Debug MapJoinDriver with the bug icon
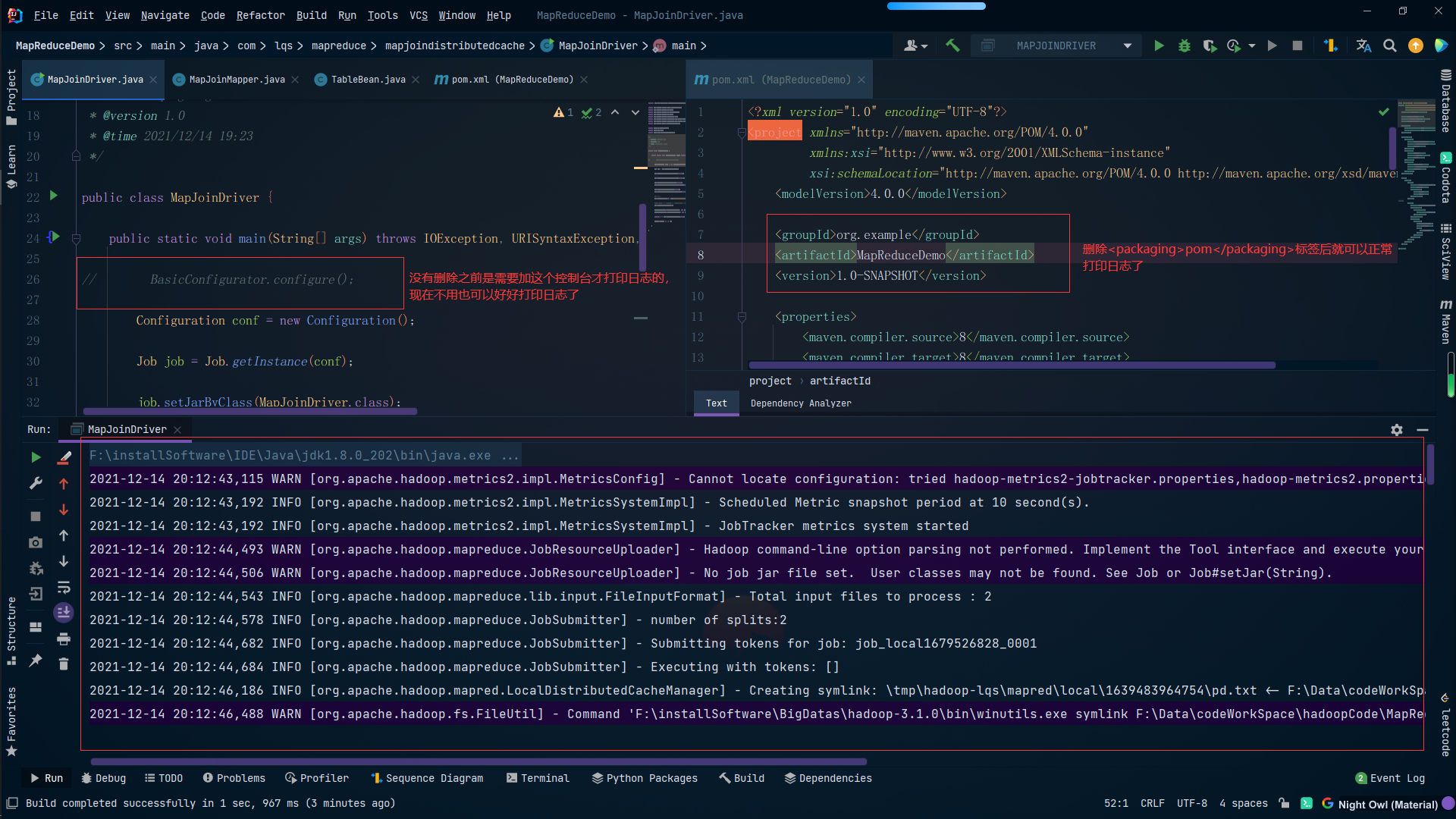 (x=1184, y=45)
